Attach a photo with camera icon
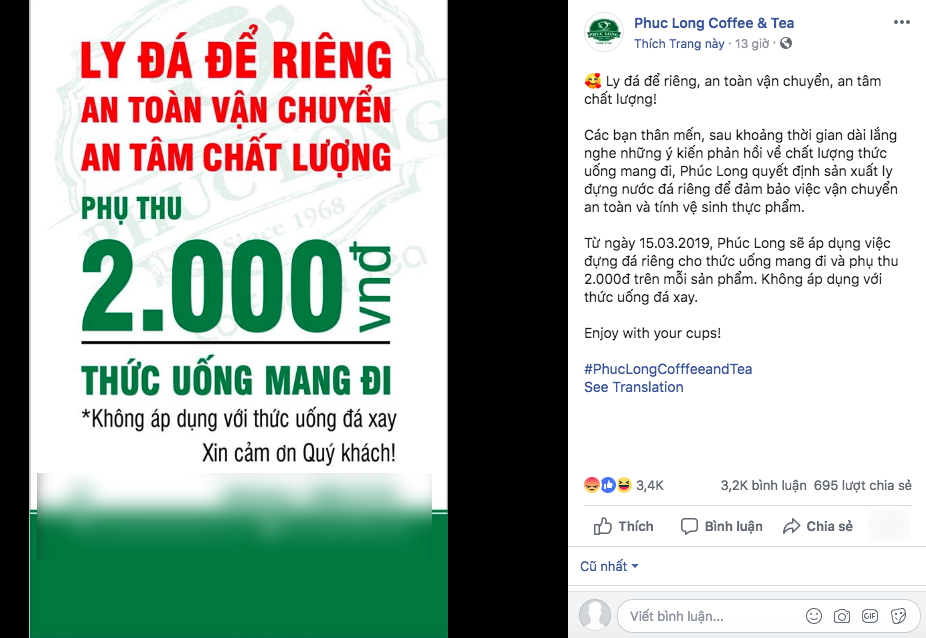 pos(842,616)
